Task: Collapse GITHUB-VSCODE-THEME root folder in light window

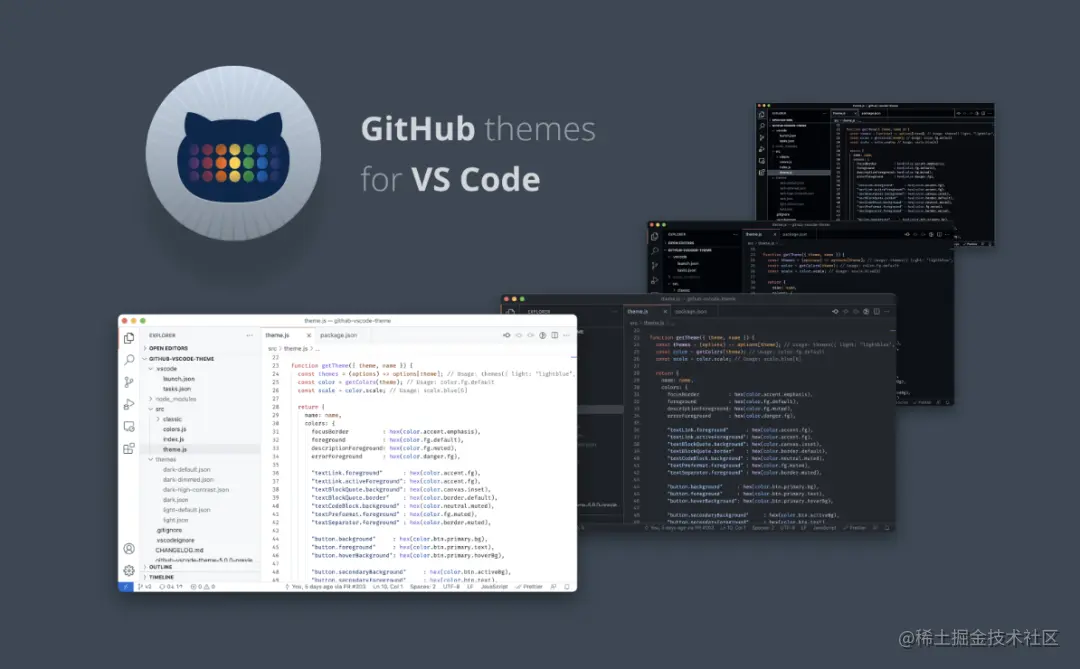Action: [x=180, y=358]
